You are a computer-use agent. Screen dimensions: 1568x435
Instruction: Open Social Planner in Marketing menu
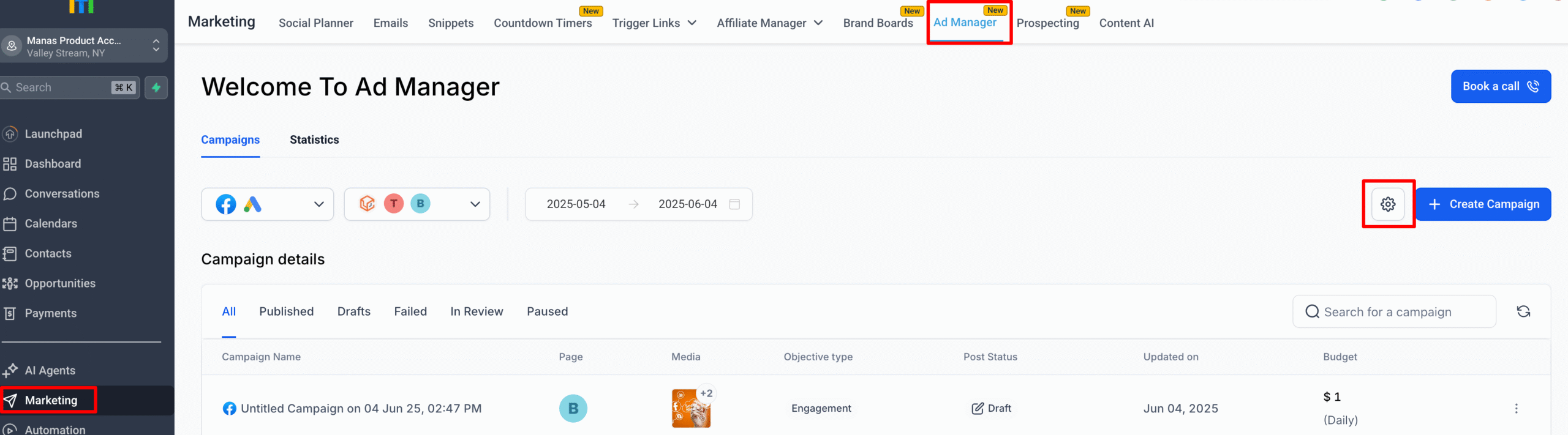[315, 23]
